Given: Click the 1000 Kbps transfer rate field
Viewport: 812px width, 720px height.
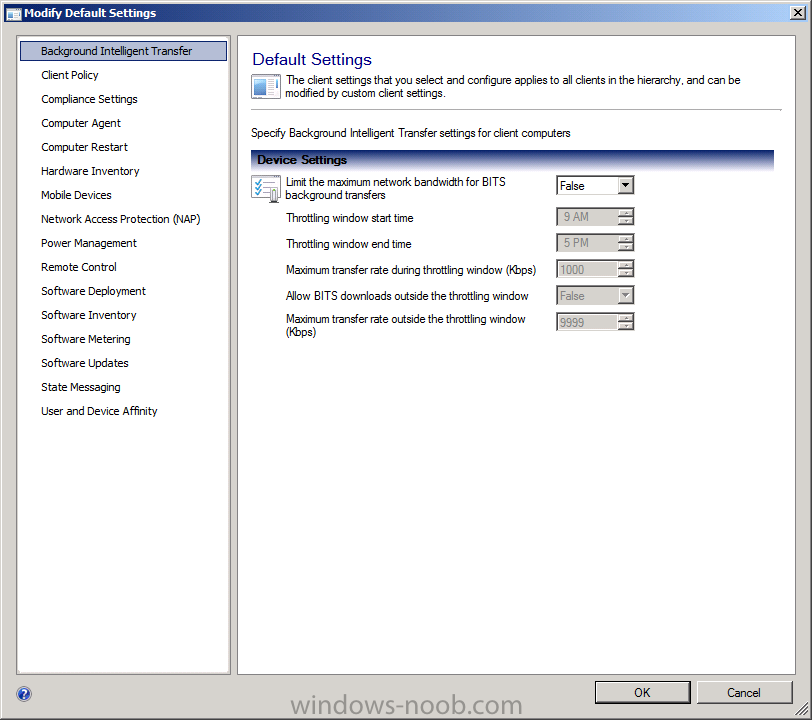Looking at the screenshot, I should click(x=587, y=269).
